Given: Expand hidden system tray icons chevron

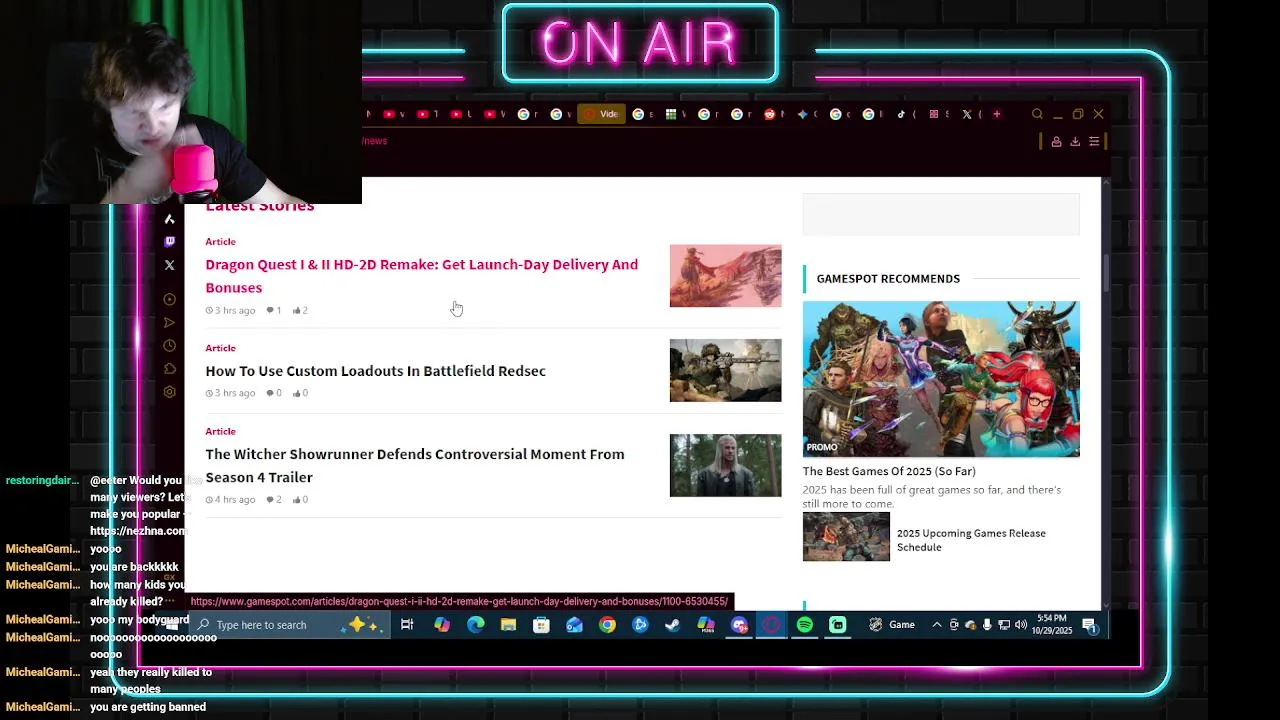Looking at the screenshot, I should tap(936, 625).
